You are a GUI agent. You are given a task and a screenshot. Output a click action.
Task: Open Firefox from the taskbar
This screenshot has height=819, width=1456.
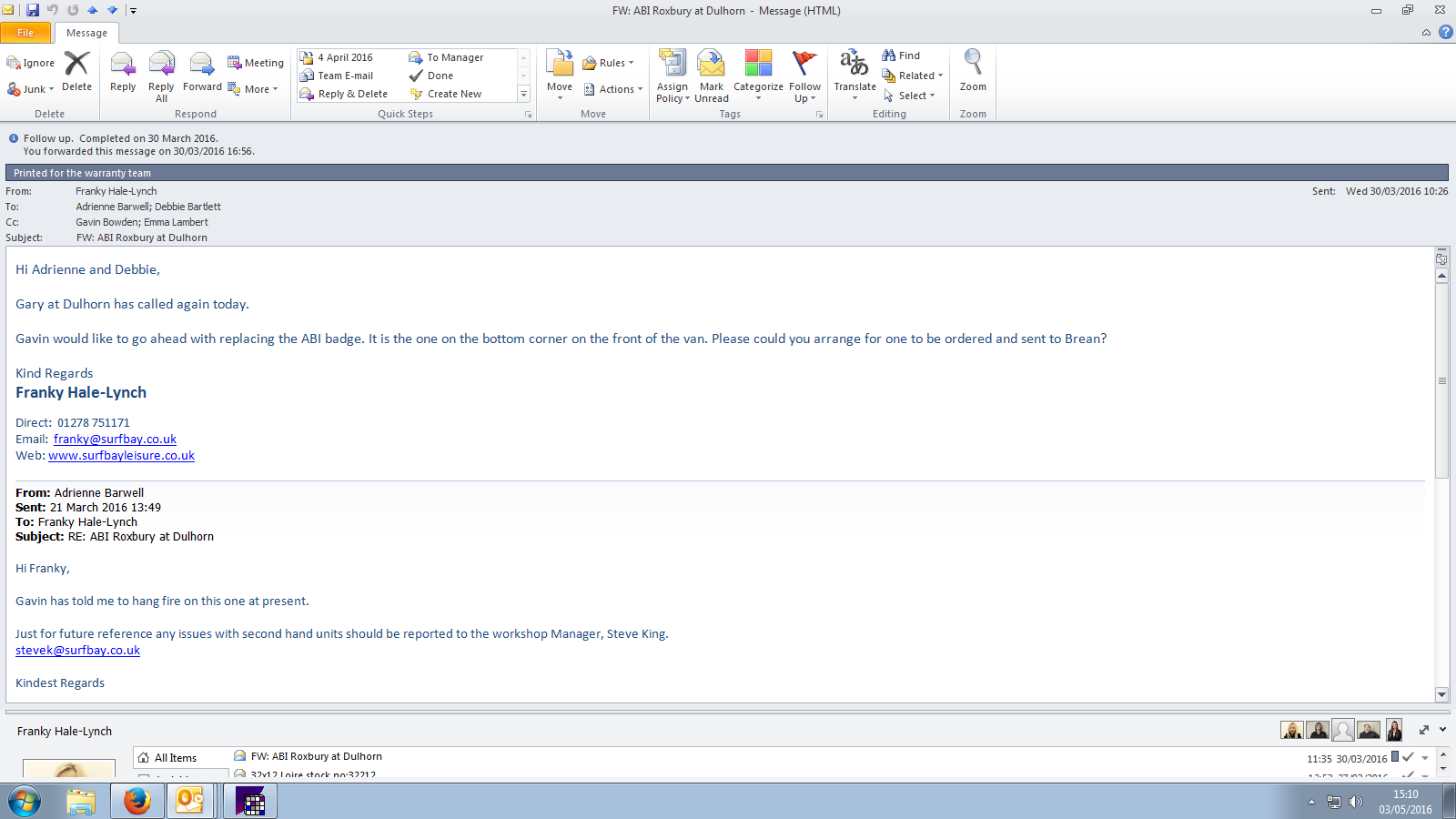coord(137,802)
